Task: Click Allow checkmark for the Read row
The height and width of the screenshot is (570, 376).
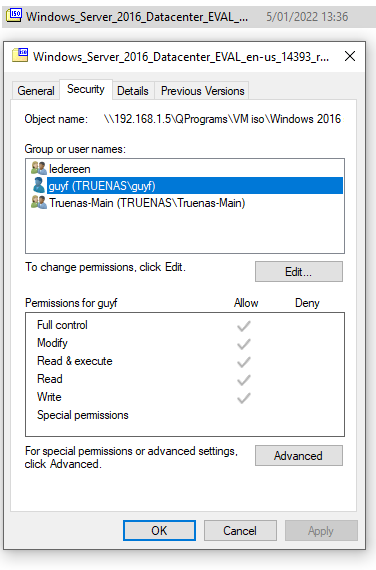Action: tap(244, 380)
